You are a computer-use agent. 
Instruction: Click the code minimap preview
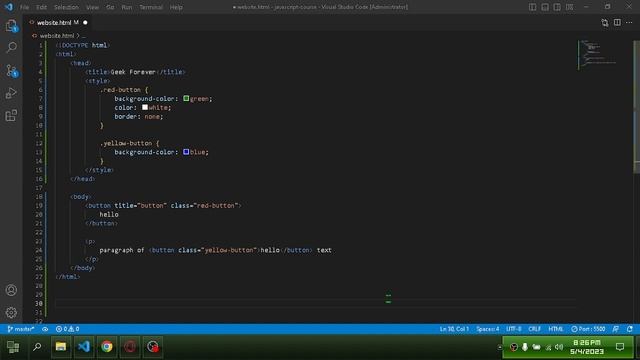click(x=598, y=55)
